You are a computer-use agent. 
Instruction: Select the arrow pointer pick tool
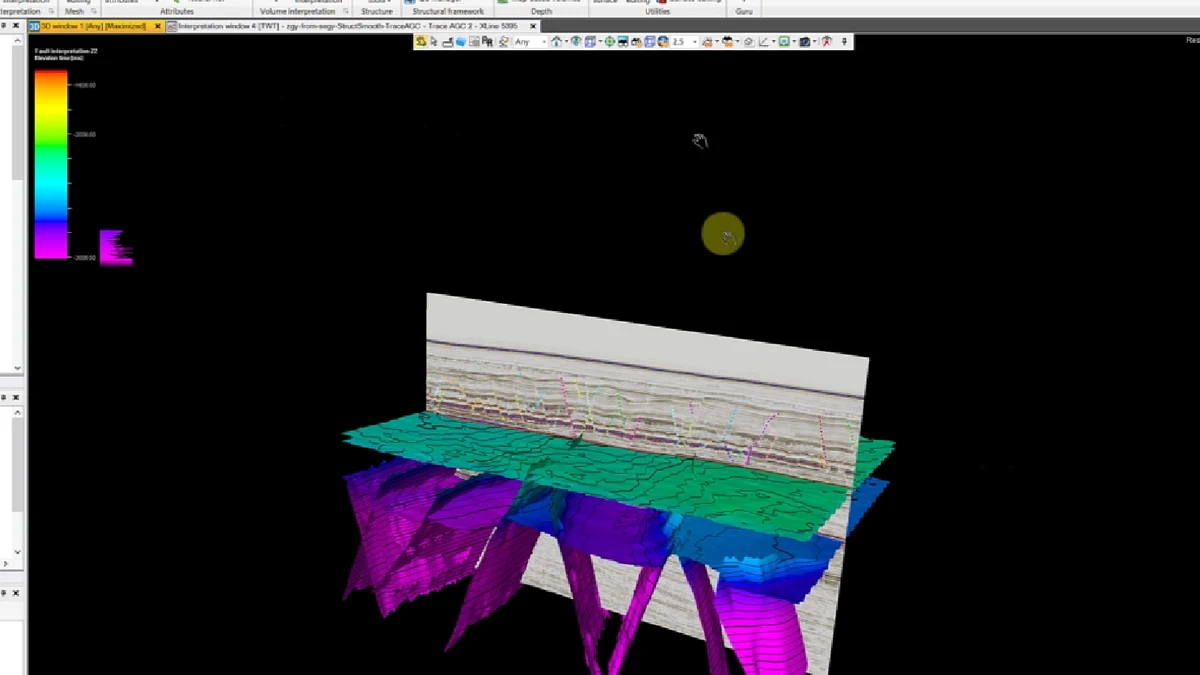pos(433,42)
